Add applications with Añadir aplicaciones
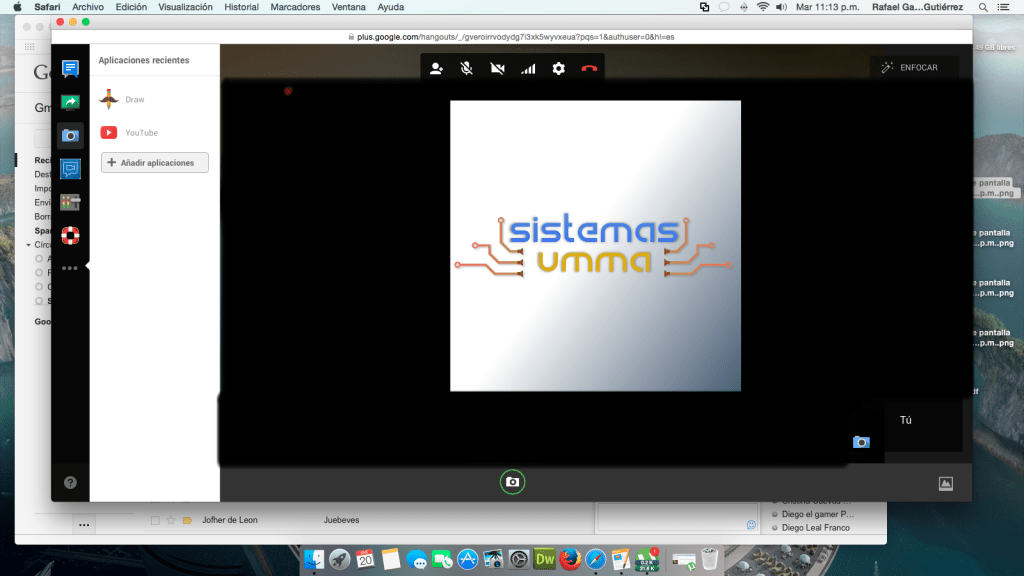Screen dimensions: 1024x576 tap(154, 162)
